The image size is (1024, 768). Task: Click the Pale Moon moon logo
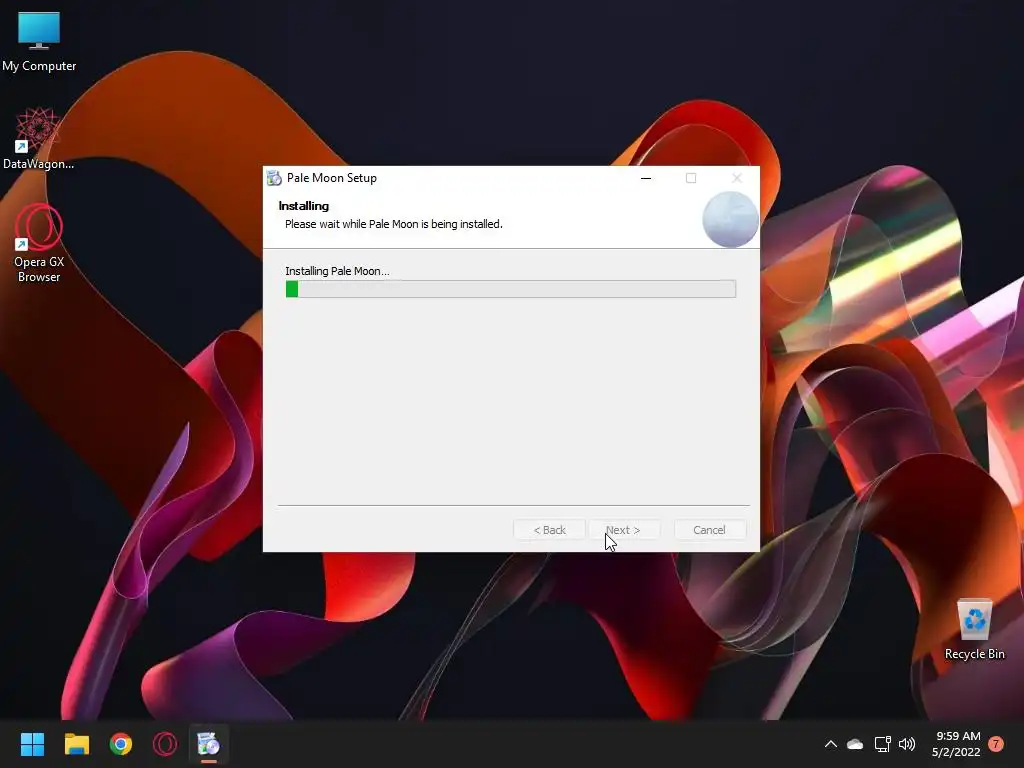pos(730,219)
